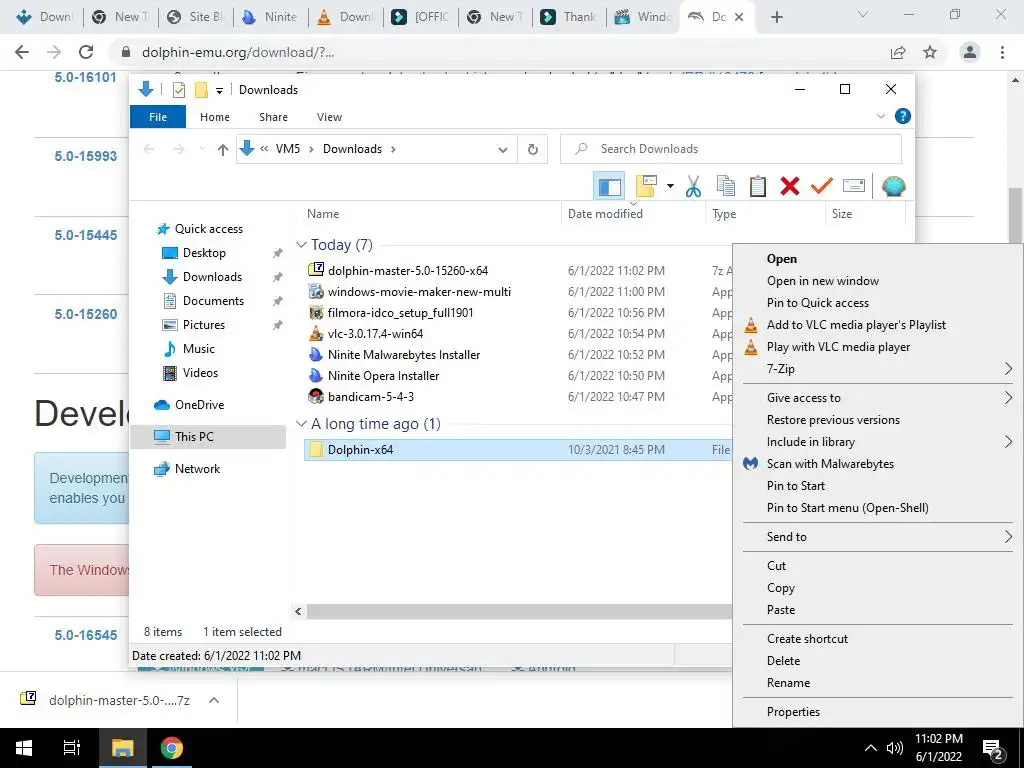Screen dimensions: 1024x768
Task: Open the dropdown arrow beside New folder icon
Action: 670,187
